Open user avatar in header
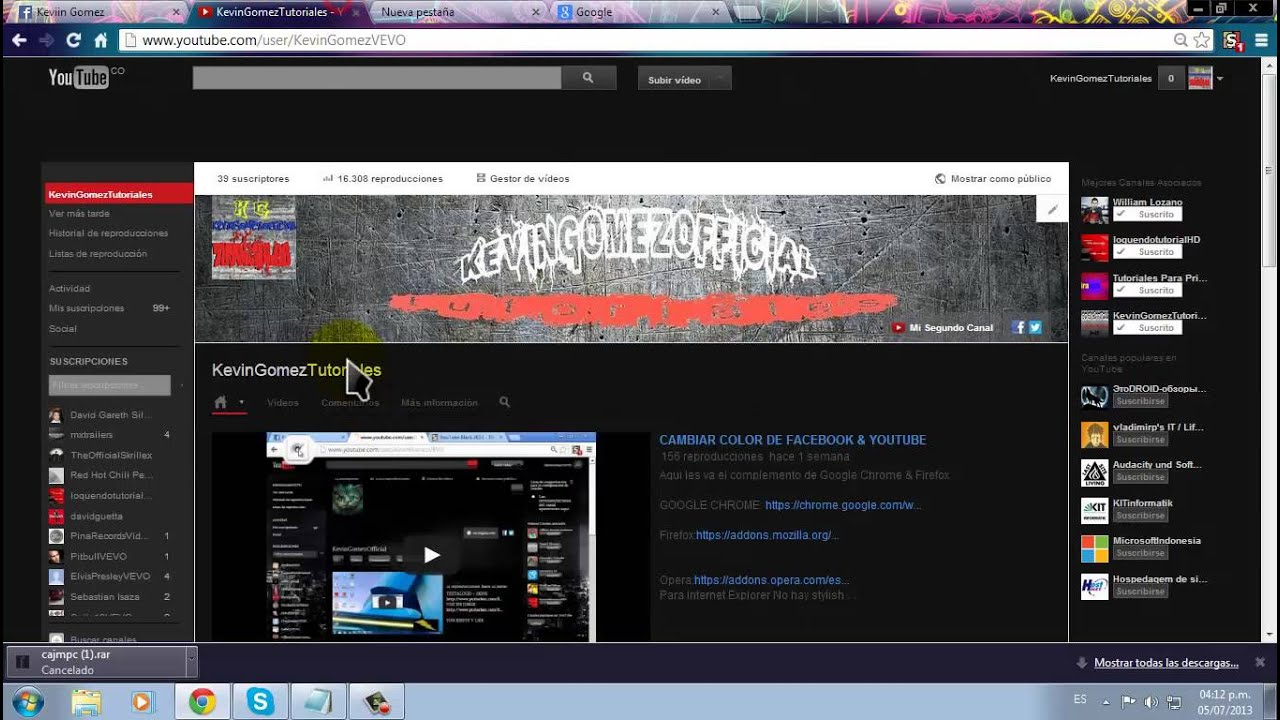The width and height of the screenshot is (1280, 720). [1200, 78]
